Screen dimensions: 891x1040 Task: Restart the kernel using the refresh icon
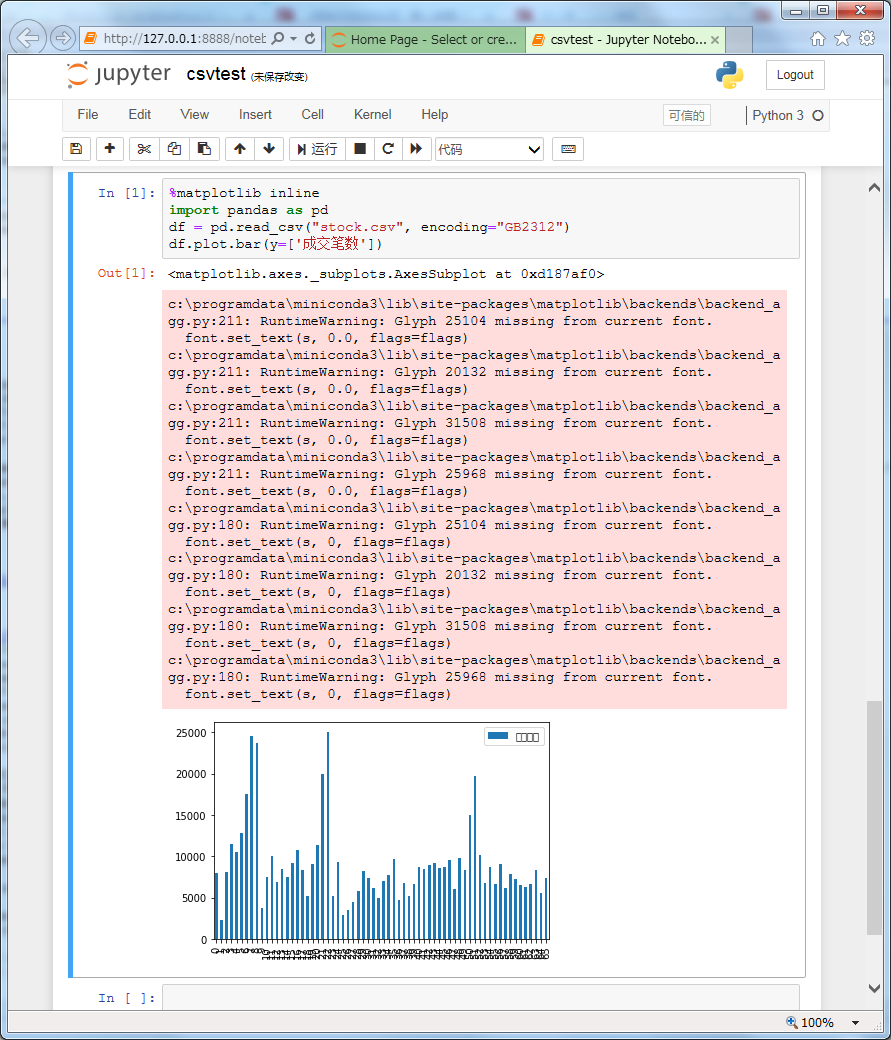(x=387, y=148)
